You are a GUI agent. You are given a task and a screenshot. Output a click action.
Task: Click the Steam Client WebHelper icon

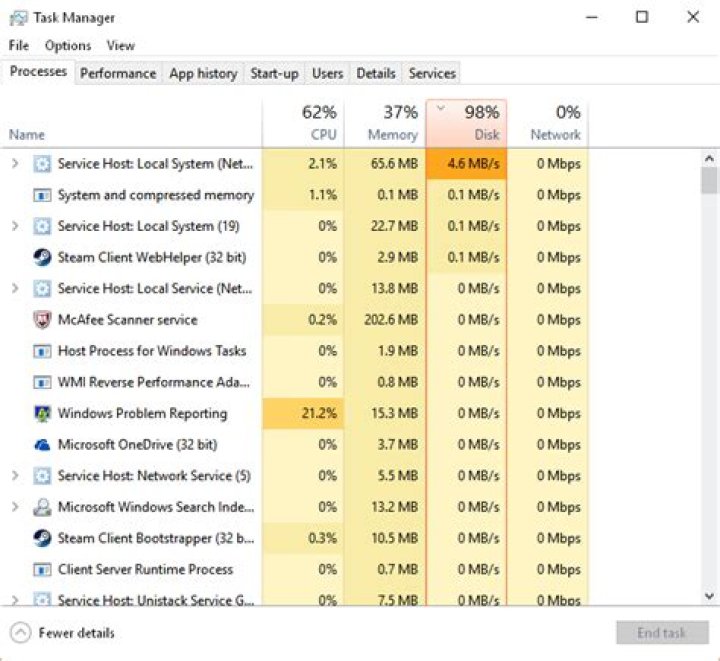coord(42,258)
